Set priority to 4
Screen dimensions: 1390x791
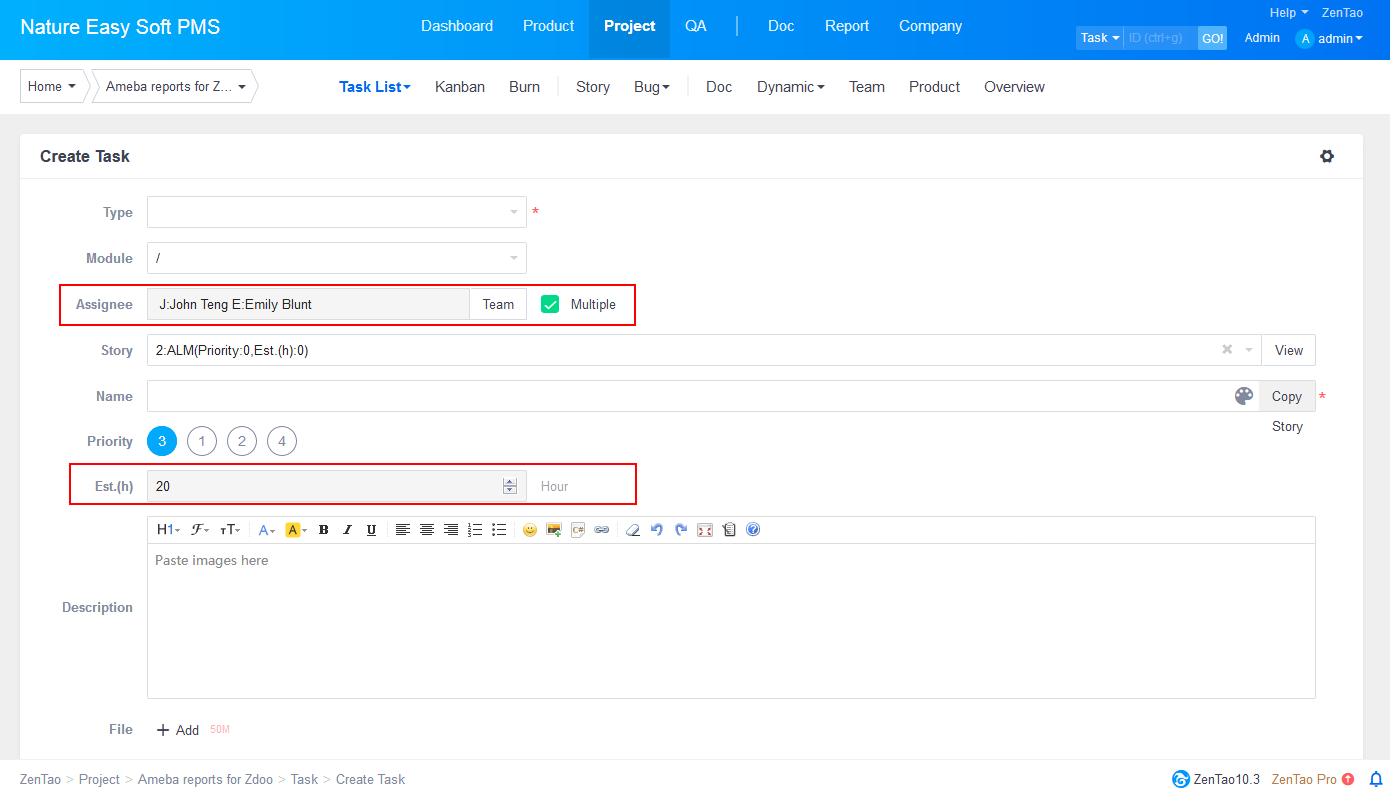click(282, 441)
